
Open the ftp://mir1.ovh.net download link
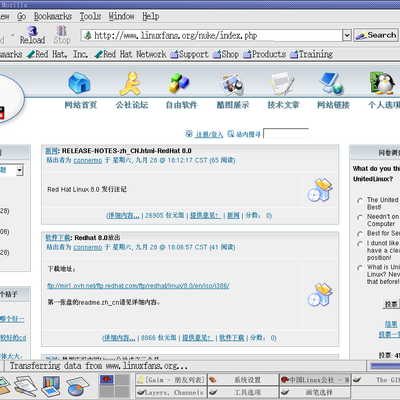point(138,286)
